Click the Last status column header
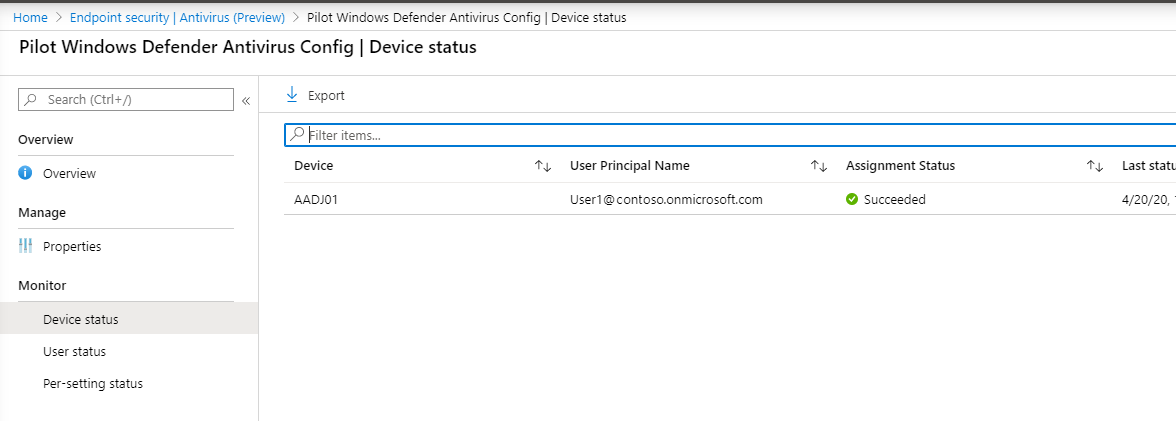 1147,166
